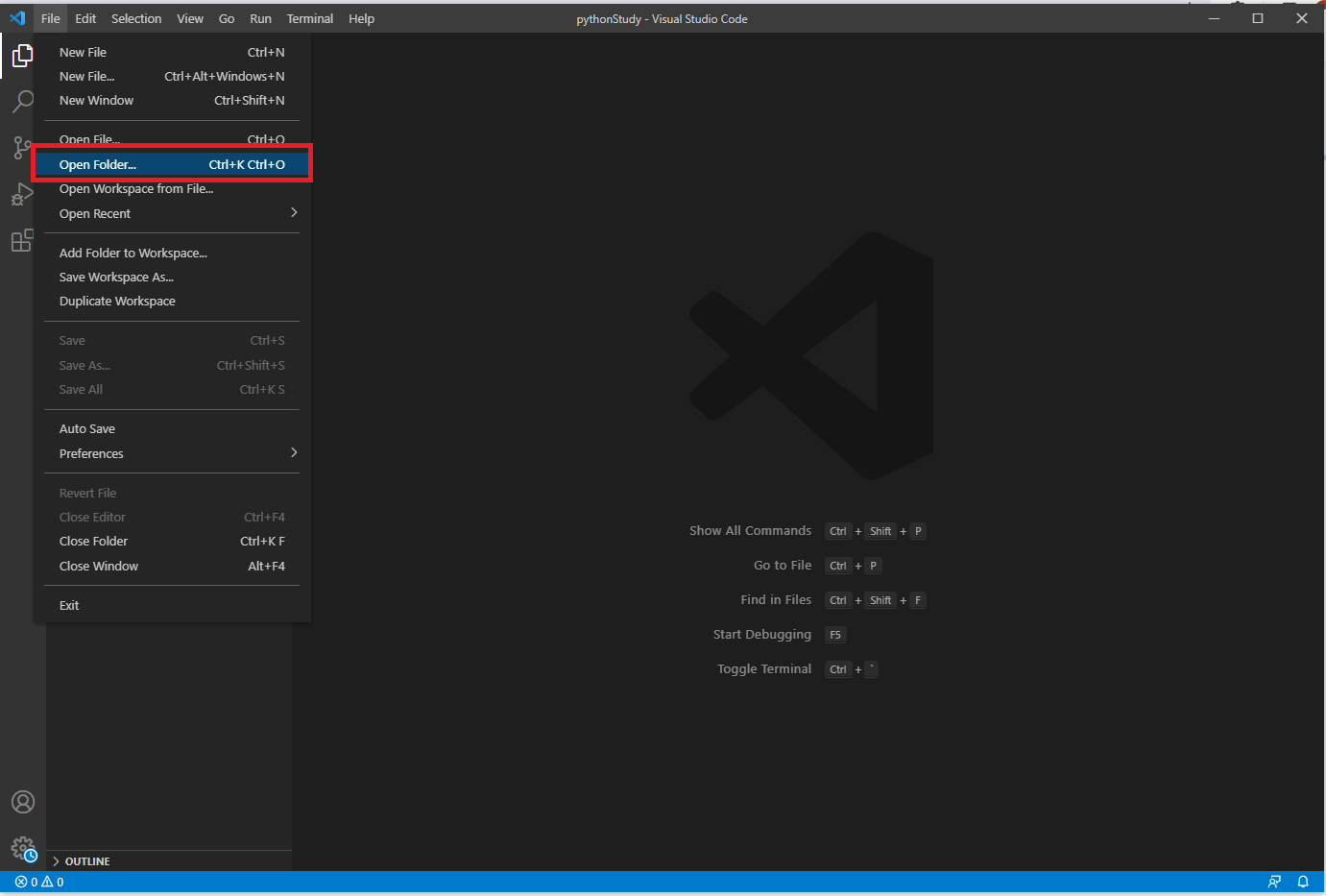Click the feedback icon in status bar
This screenshot has width=1326, height=896.
click(1274, 882)
